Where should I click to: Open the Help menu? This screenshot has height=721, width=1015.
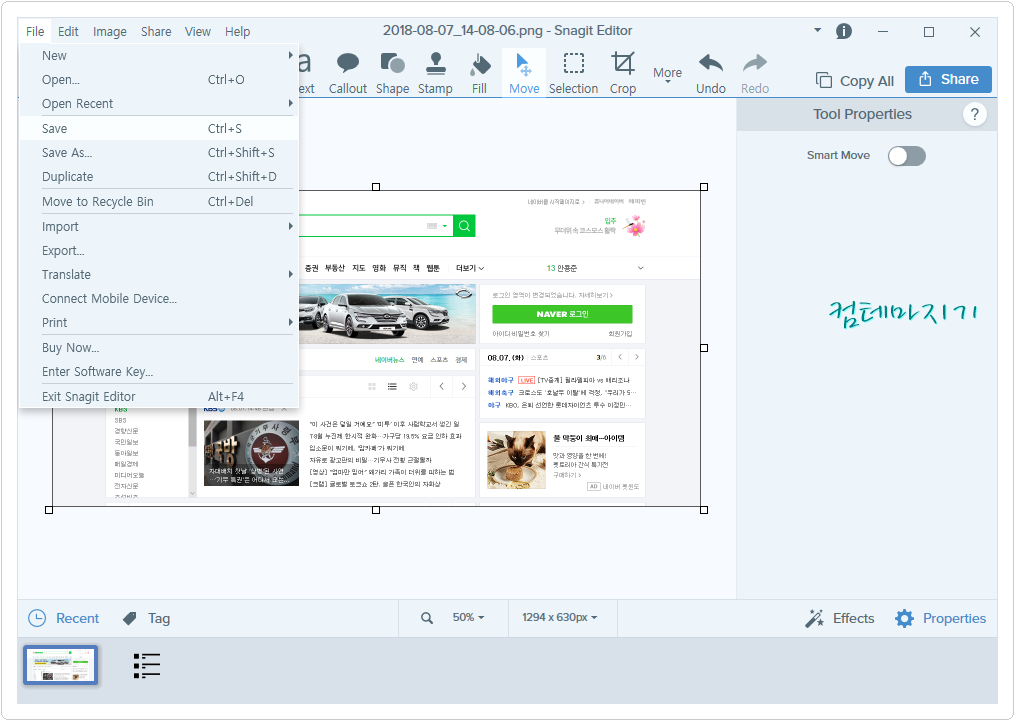click(238, 31)
